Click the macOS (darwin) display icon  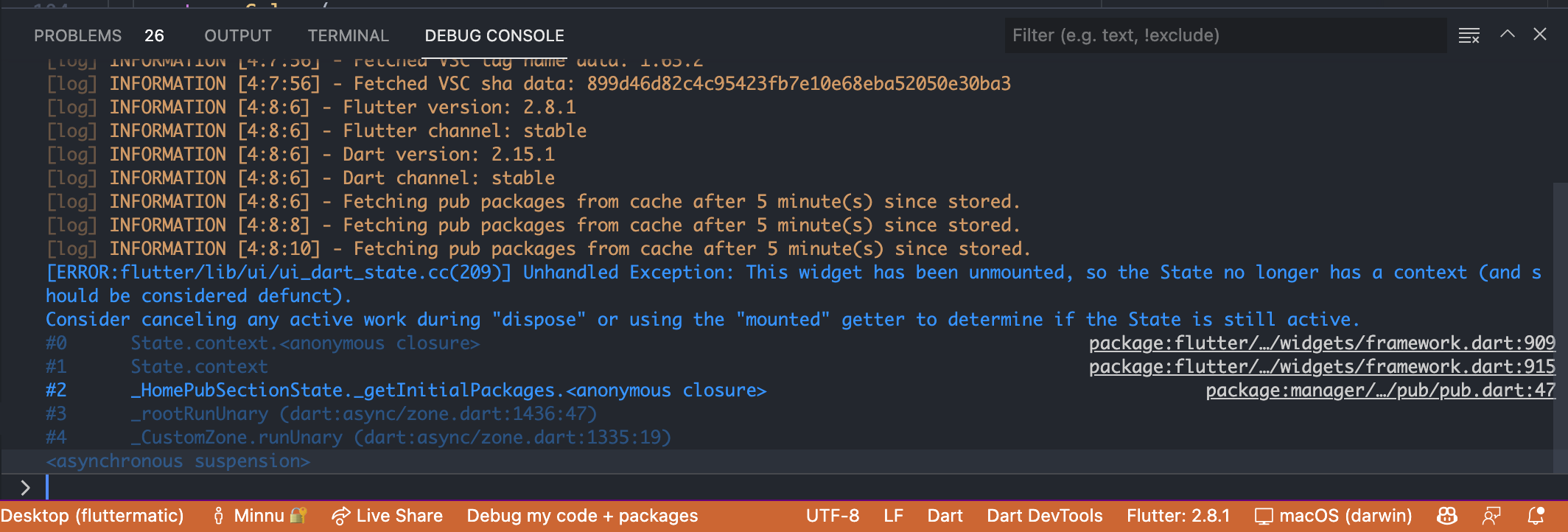(x=1265, y=516)
